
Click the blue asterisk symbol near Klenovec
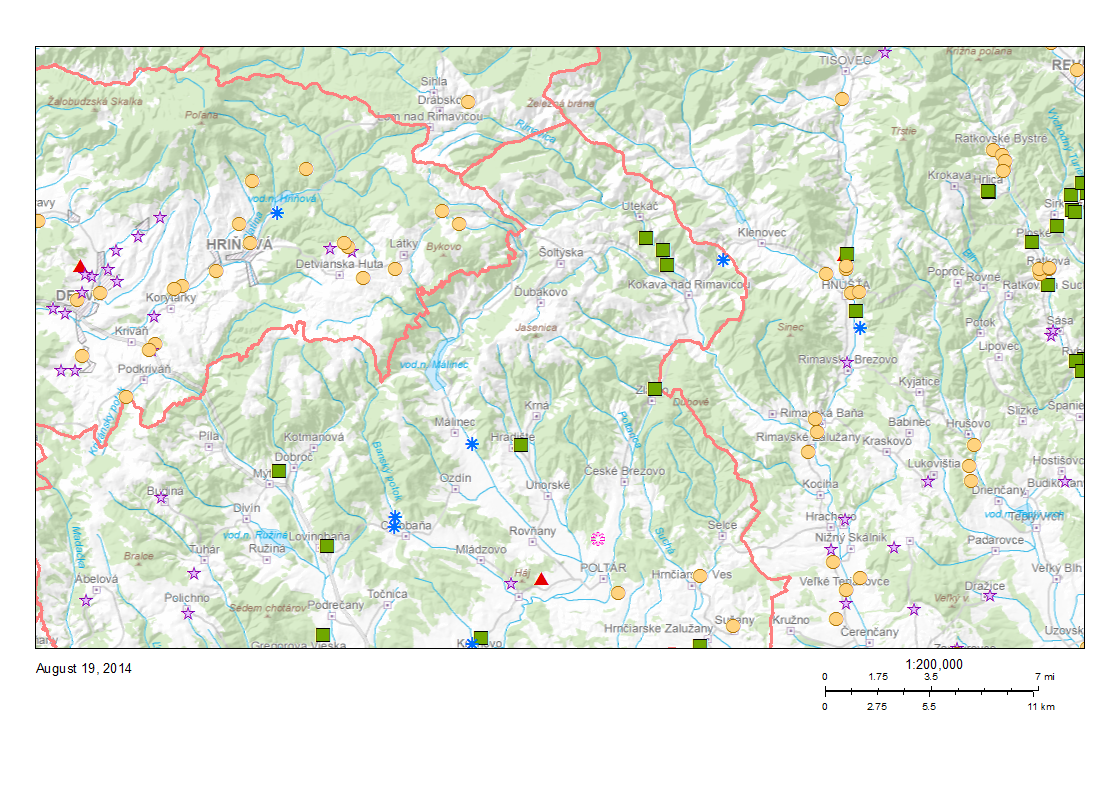coord(723,261)
